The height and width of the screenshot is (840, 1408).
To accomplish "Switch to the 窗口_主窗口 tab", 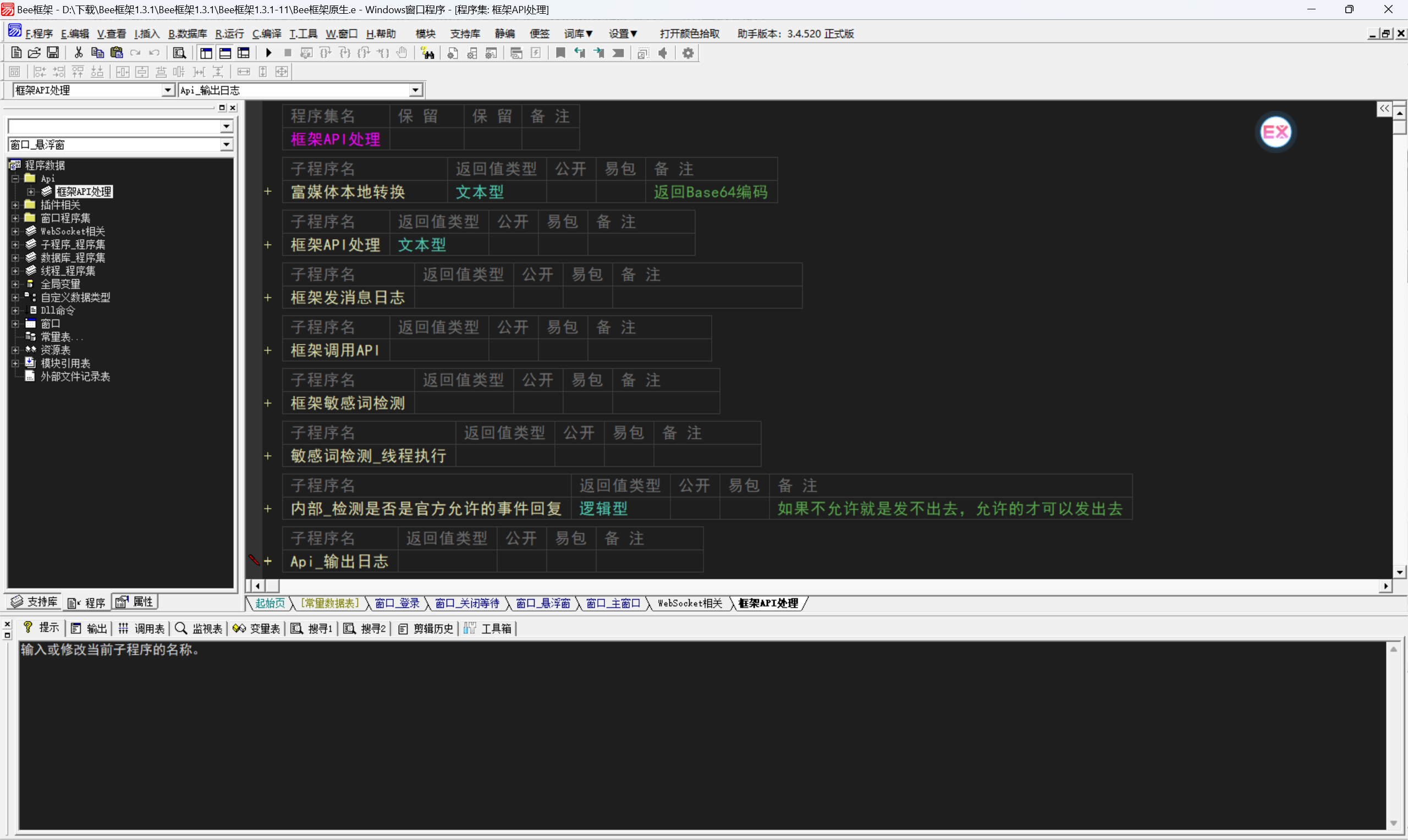I will click(613, 604).
